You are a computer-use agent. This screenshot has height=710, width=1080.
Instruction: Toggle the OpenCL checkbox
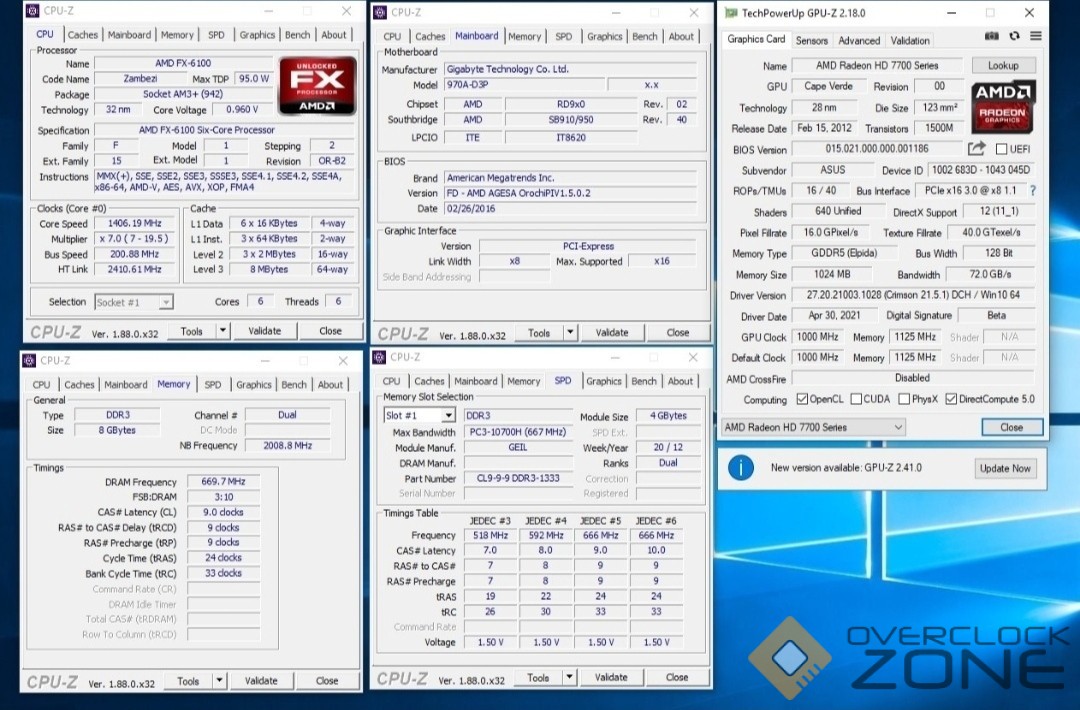802,399
